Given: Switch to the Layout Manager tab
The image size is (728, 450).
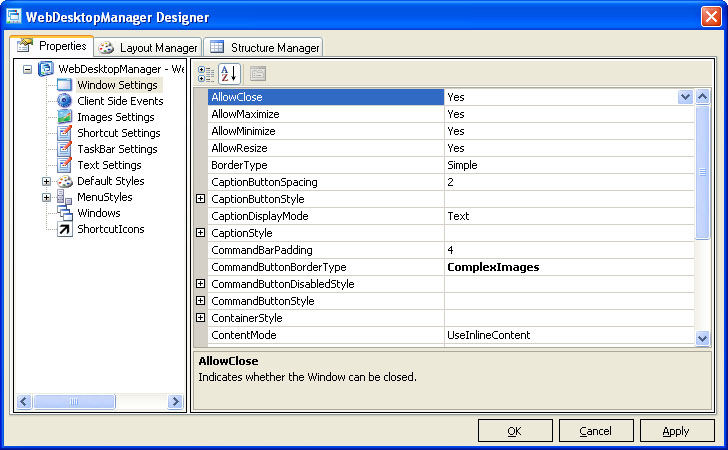Looking at the screenshot, I should (x=149, y=47).
